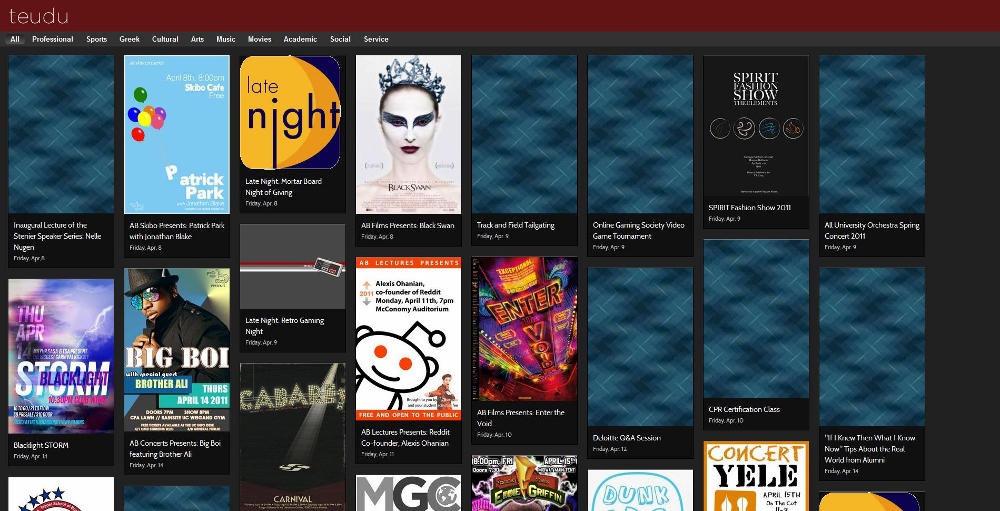Open placeholder image above Inaugural Lecture
Screen dimensions: 1000x511
(61, 134)
